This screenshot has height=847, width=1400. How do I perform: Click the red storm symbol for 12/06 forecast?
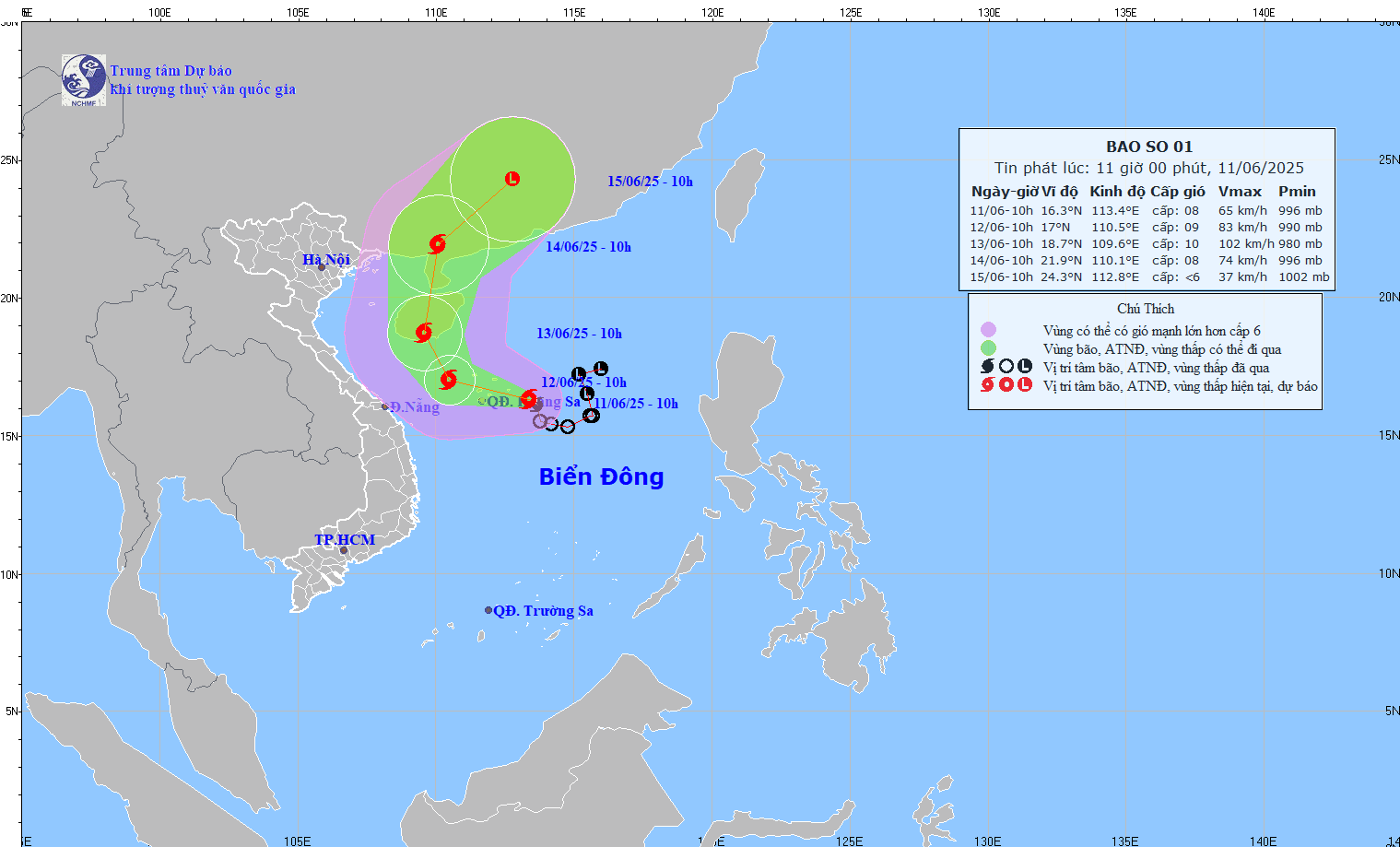449,379
